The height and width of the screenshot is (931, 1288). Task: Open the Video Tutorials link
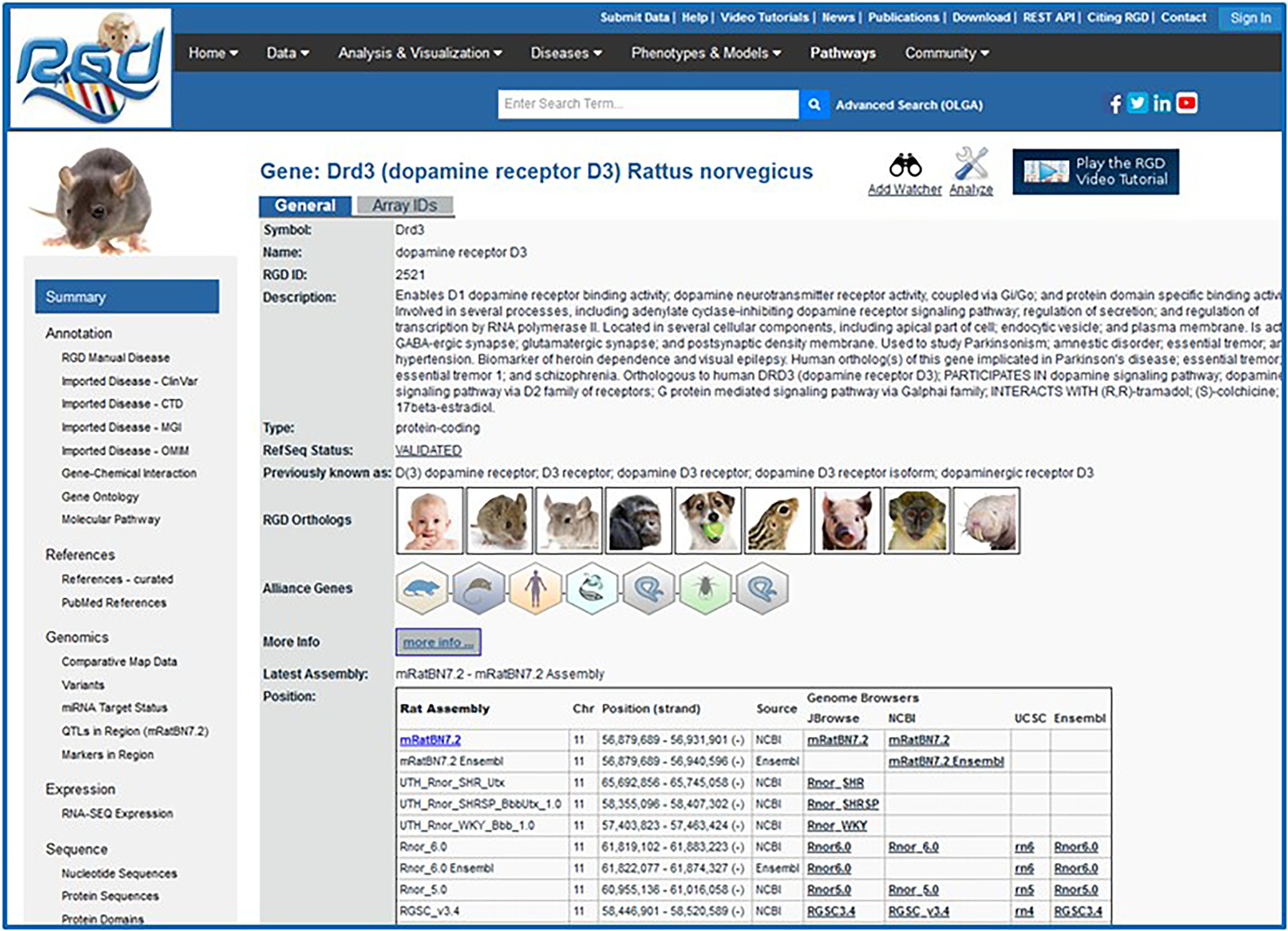point(764,17)
